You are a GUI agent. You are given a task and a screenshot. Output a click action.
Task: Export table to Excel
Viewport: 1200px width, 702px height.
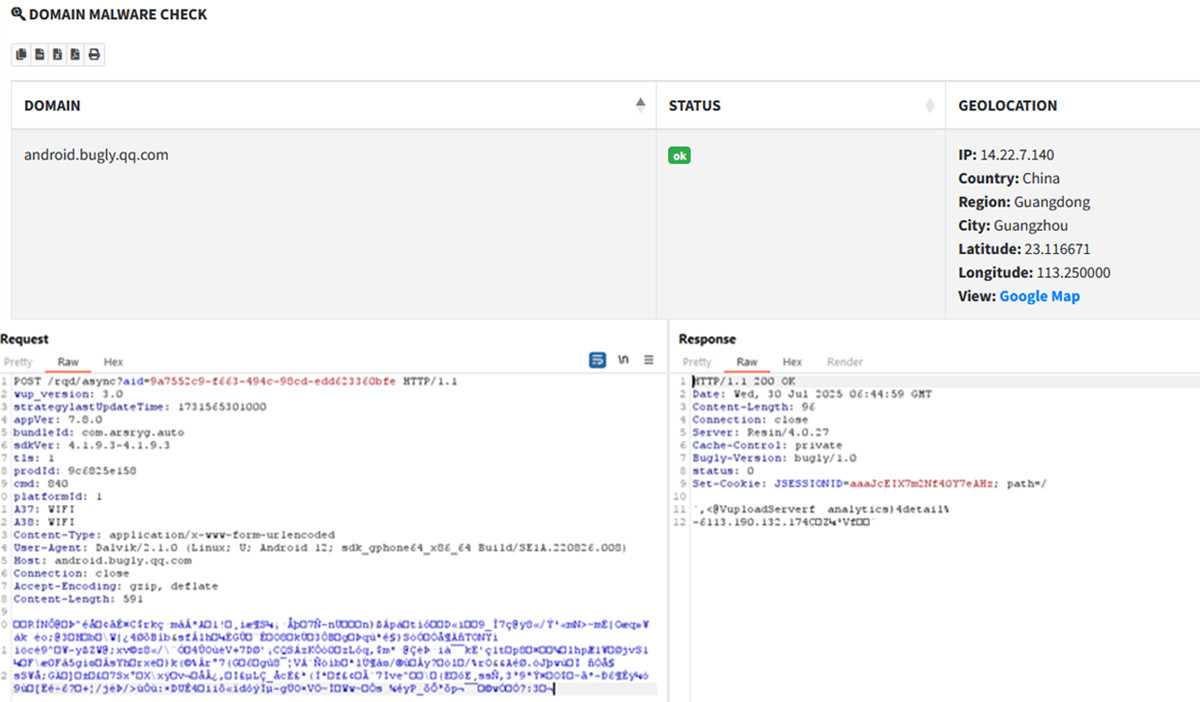57,55
